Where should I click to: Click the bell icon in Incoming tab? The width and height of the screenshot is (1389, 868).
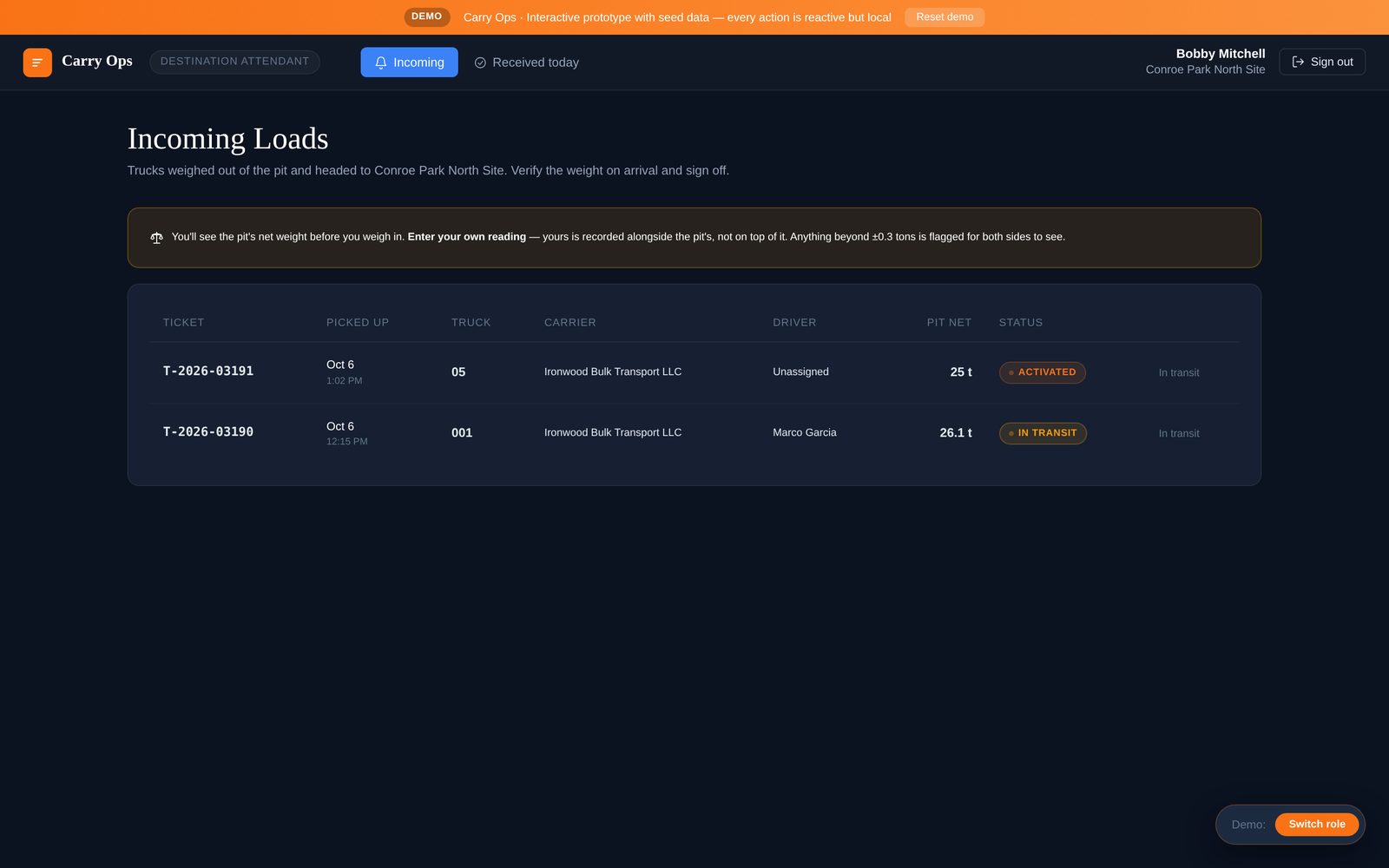(x=380, y=62)
